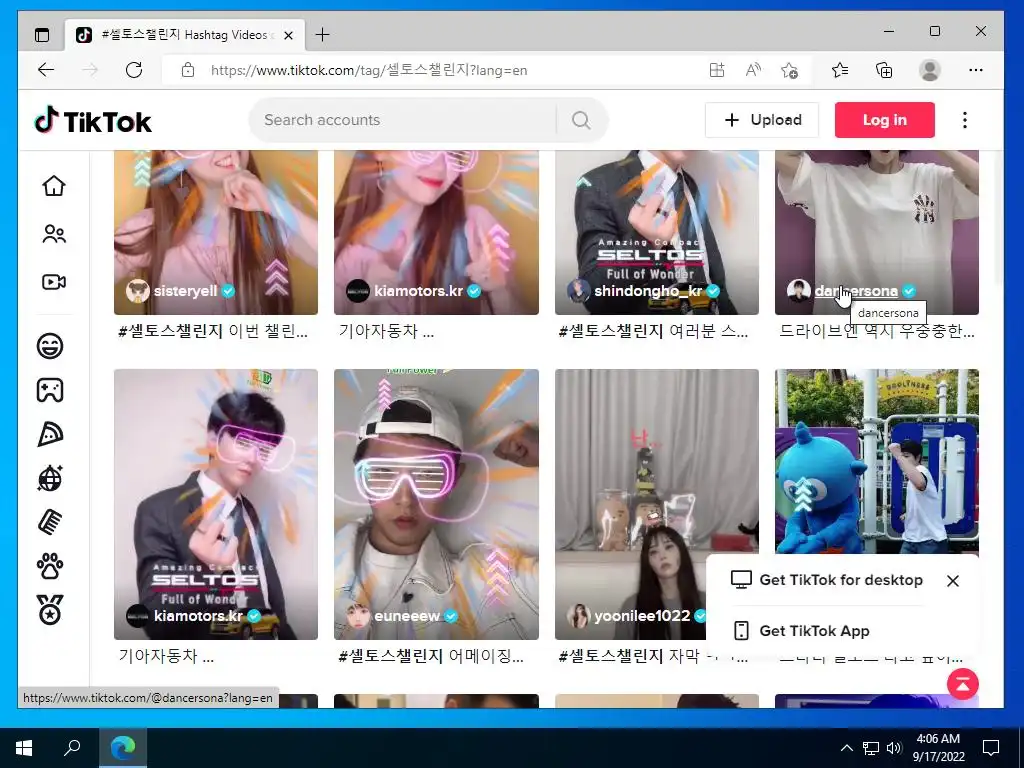Open Edge settings and more menu

(x=976, y=70)
